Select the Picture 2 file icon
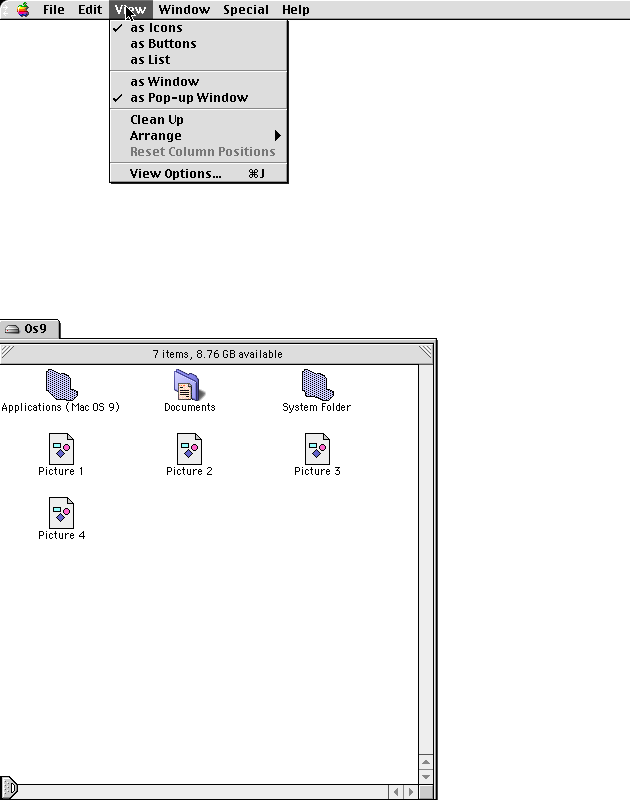This screenshot has height=800, width=630. [x=189, y=449]
